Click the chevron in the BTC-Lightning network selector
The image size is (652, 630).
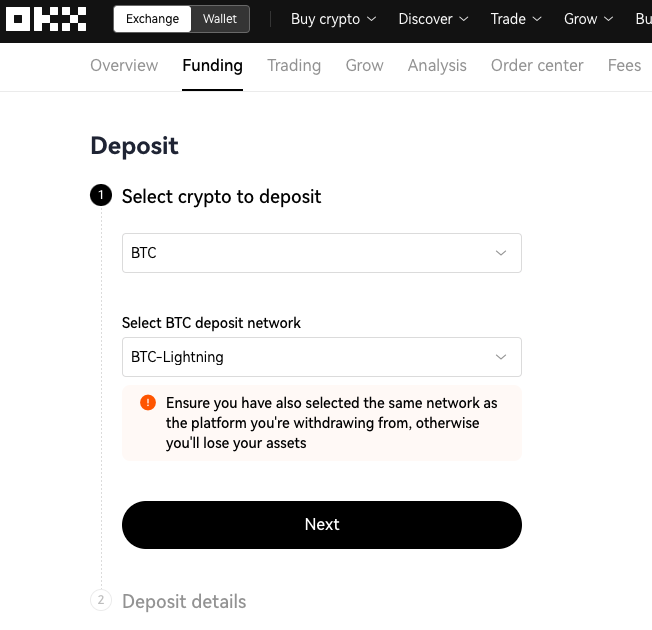pos(501,357)
